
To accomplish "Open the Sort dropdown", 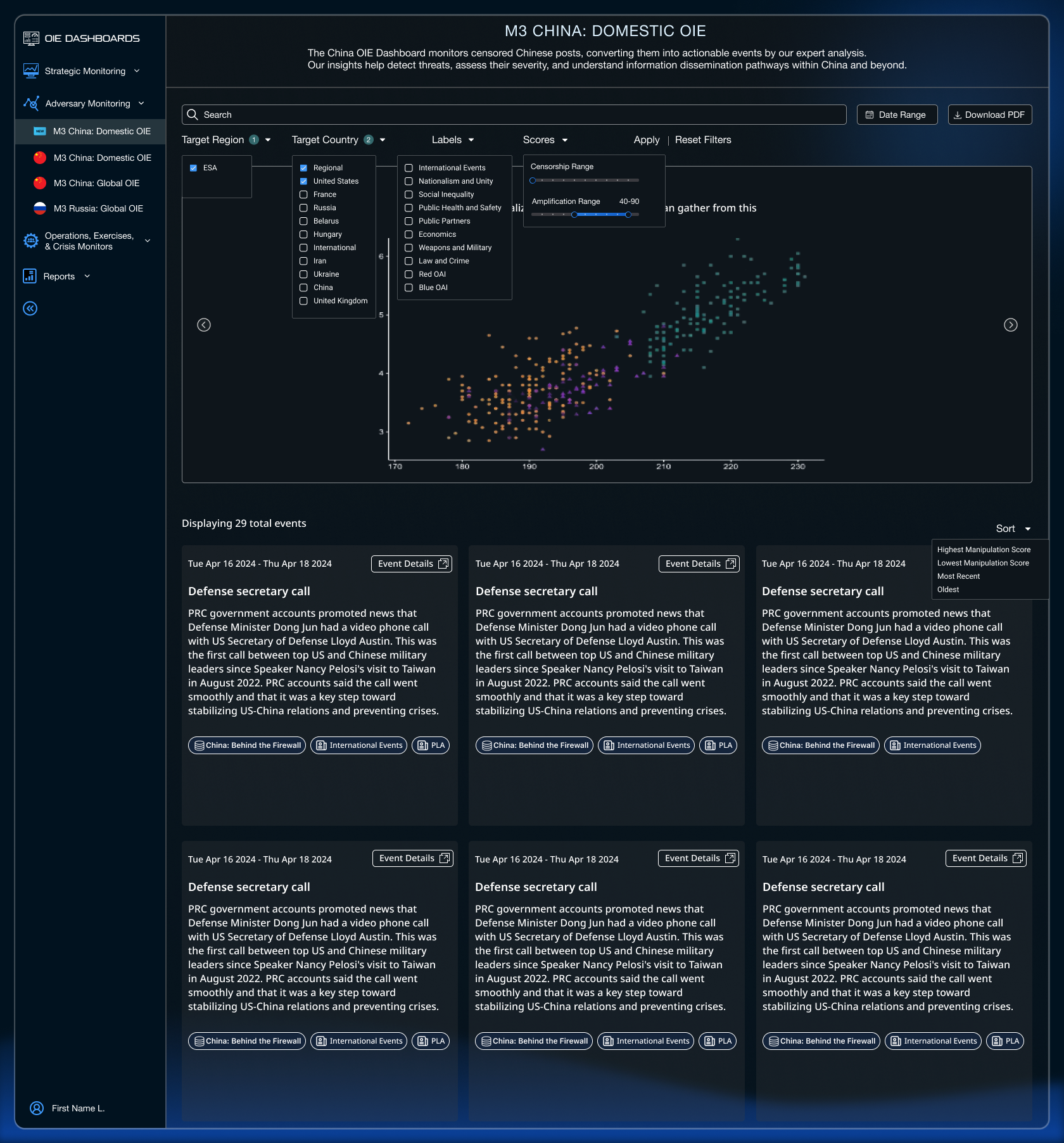I will [1013, 529].
